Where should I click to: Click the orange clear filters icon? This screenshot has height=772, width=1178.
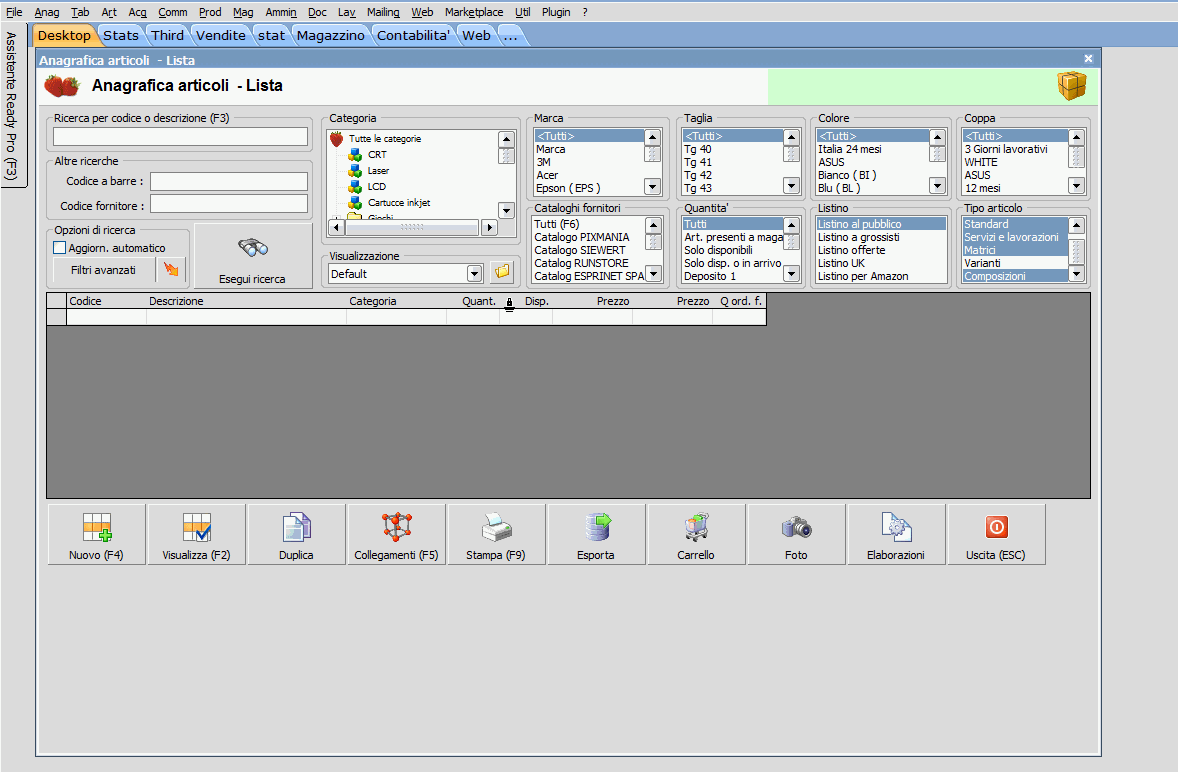(171, 270)
